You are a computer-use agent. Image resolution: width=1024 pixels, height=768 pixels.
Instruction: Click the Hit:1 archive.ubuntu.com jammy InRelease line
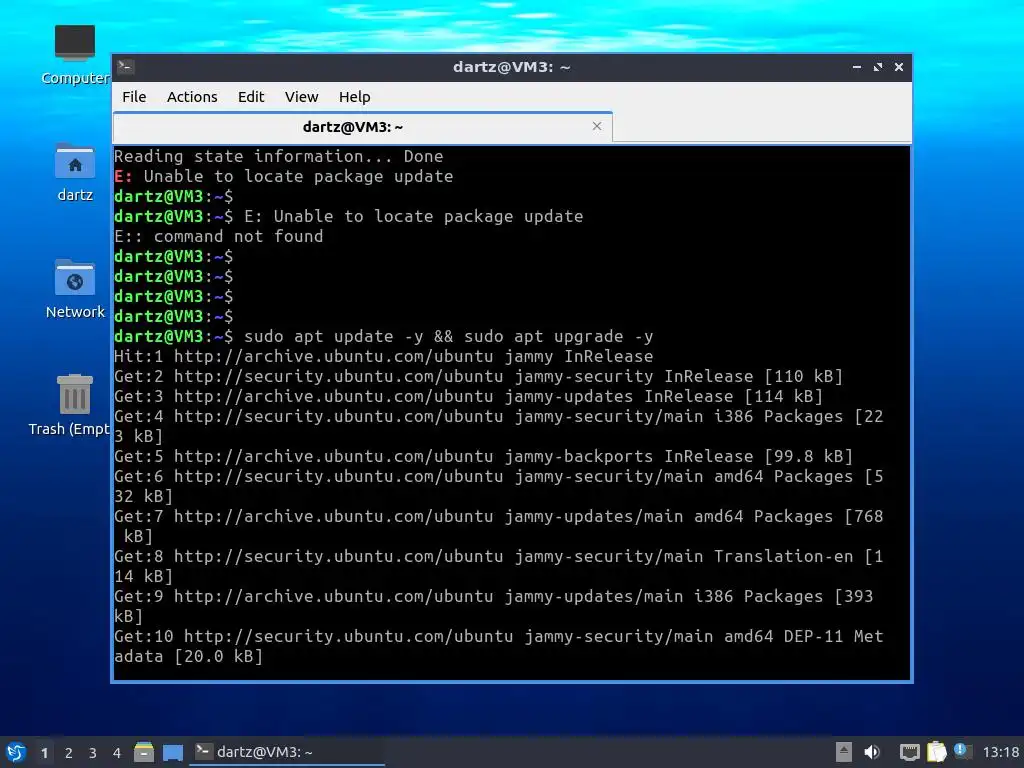tap(383, 357)
